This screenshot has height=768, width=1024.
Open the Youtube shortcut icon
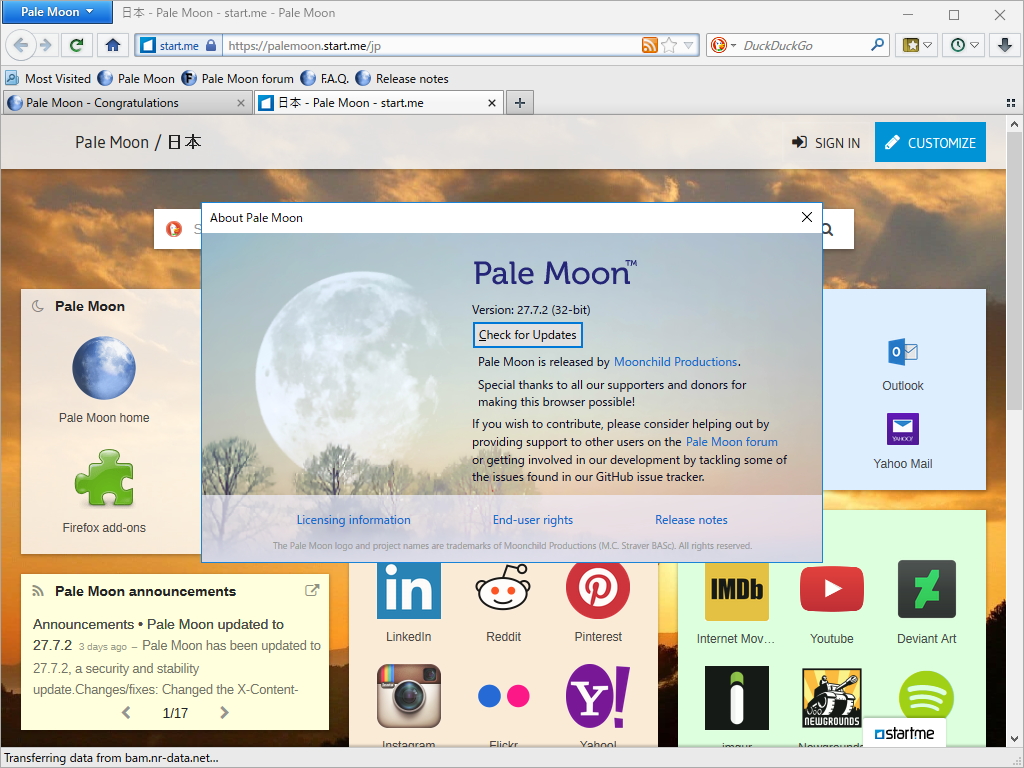831,589
